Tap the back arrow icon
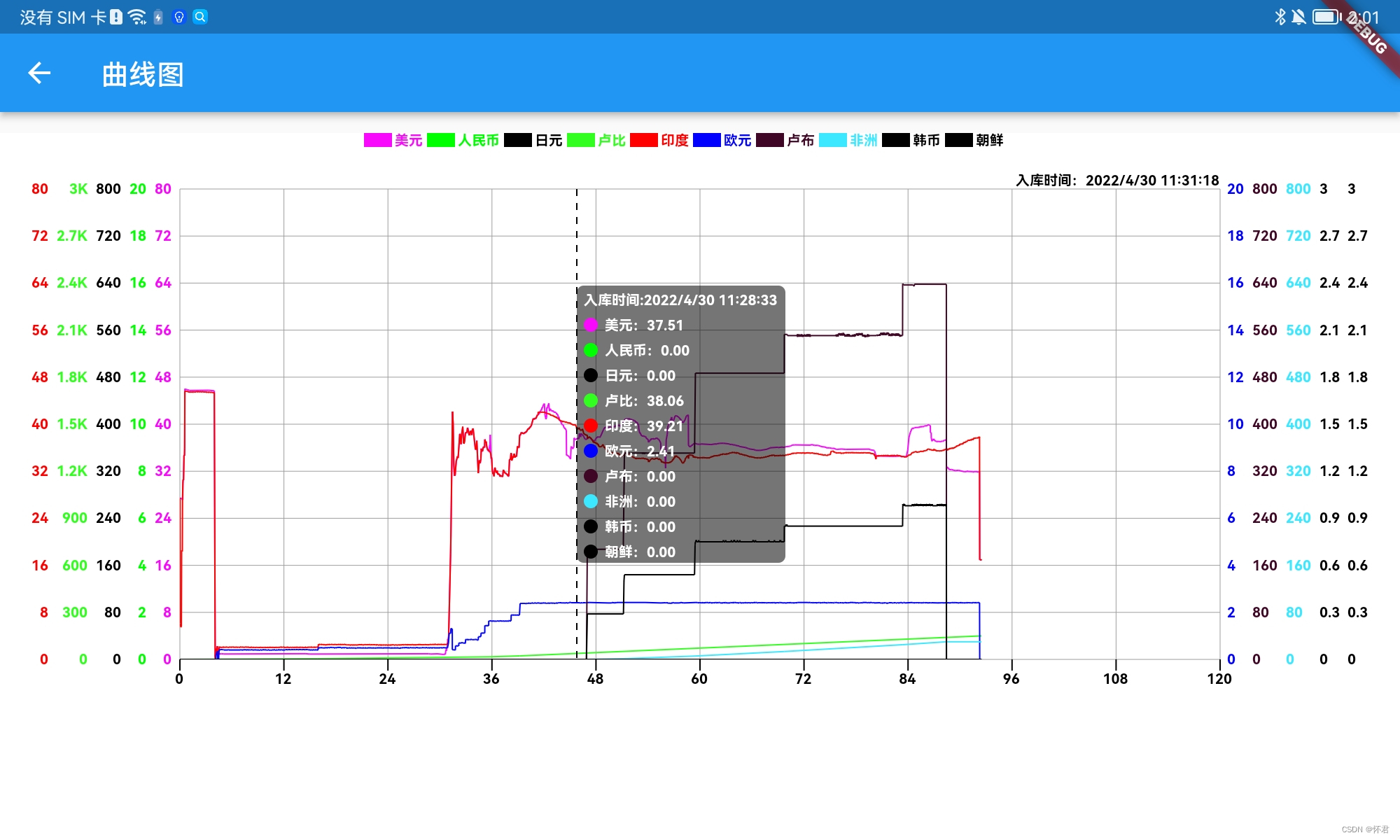The width and height of the screenshot is (1400, 840). (x=39, y=73)
